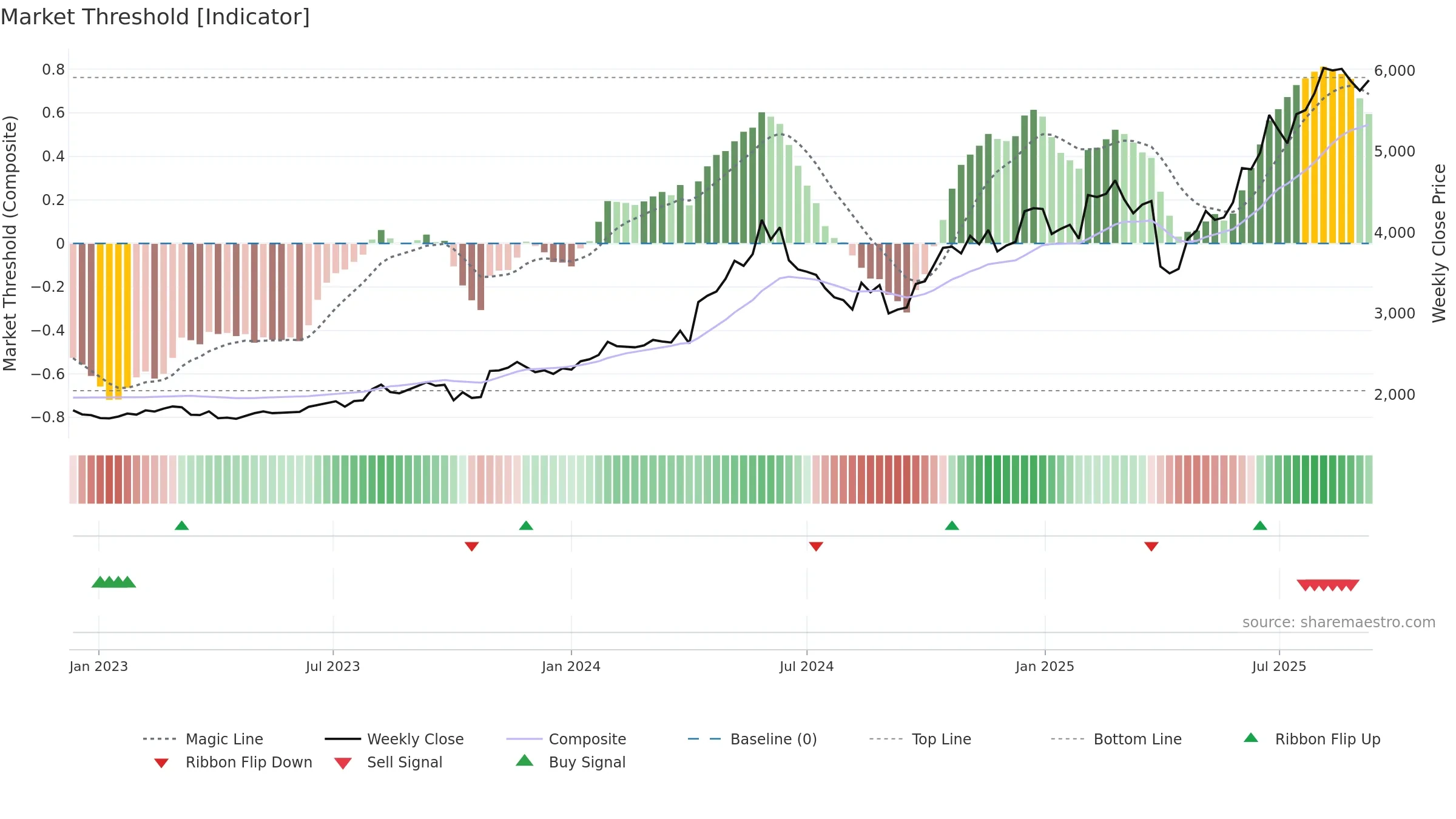
Task: Click the green flip-up triangle from early 2023
Action: tap(181, 525)
